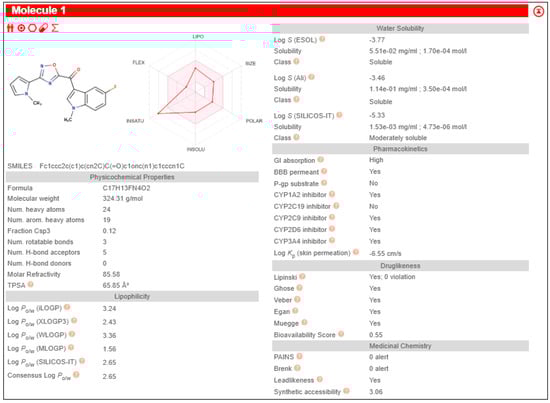Open help icon for Log Po/w (XLOGP3)
The width and height of the screenshot is (550, 403).
[x=74, y=321]
